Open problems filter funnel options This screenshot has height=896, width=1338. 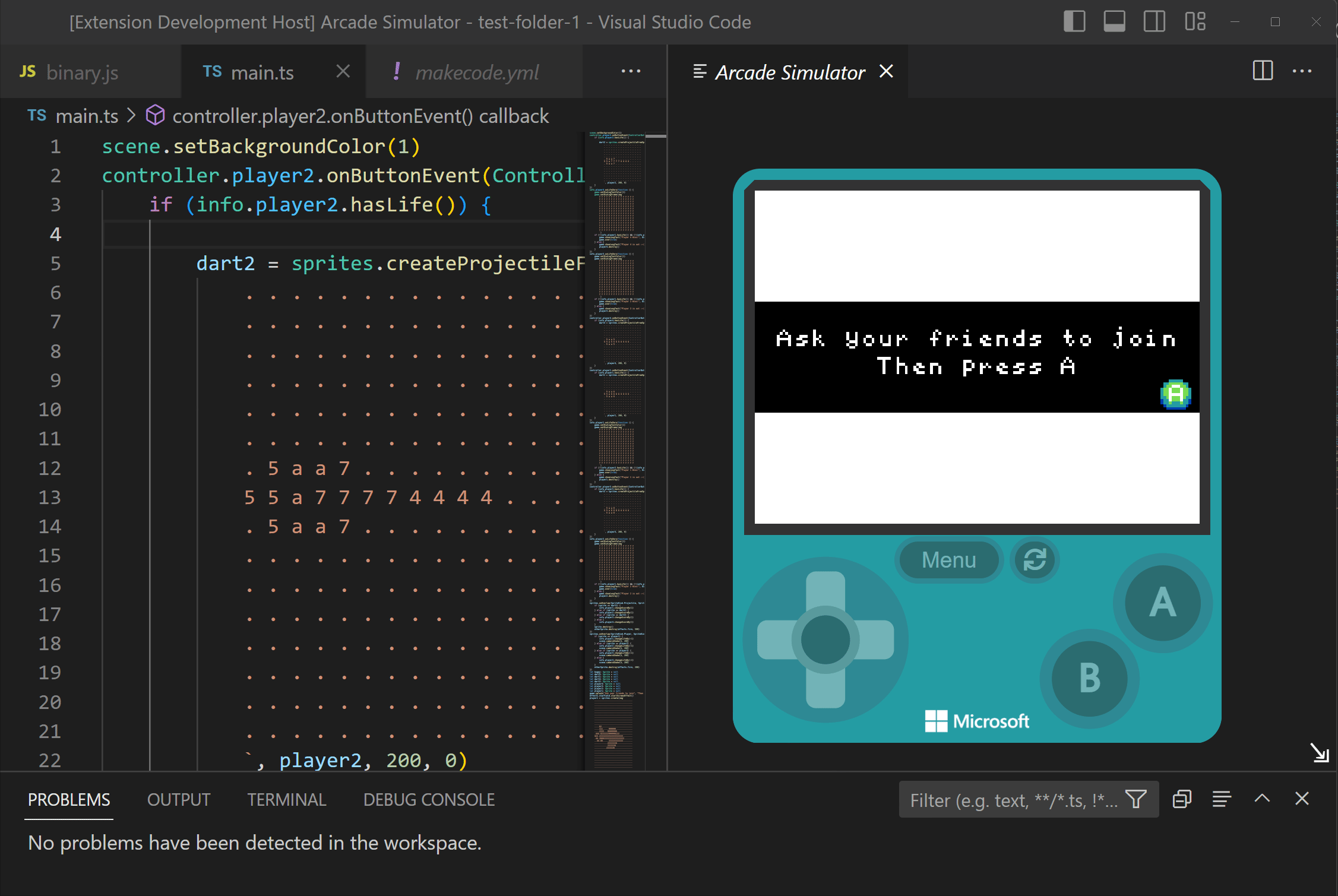(1136, 799)
